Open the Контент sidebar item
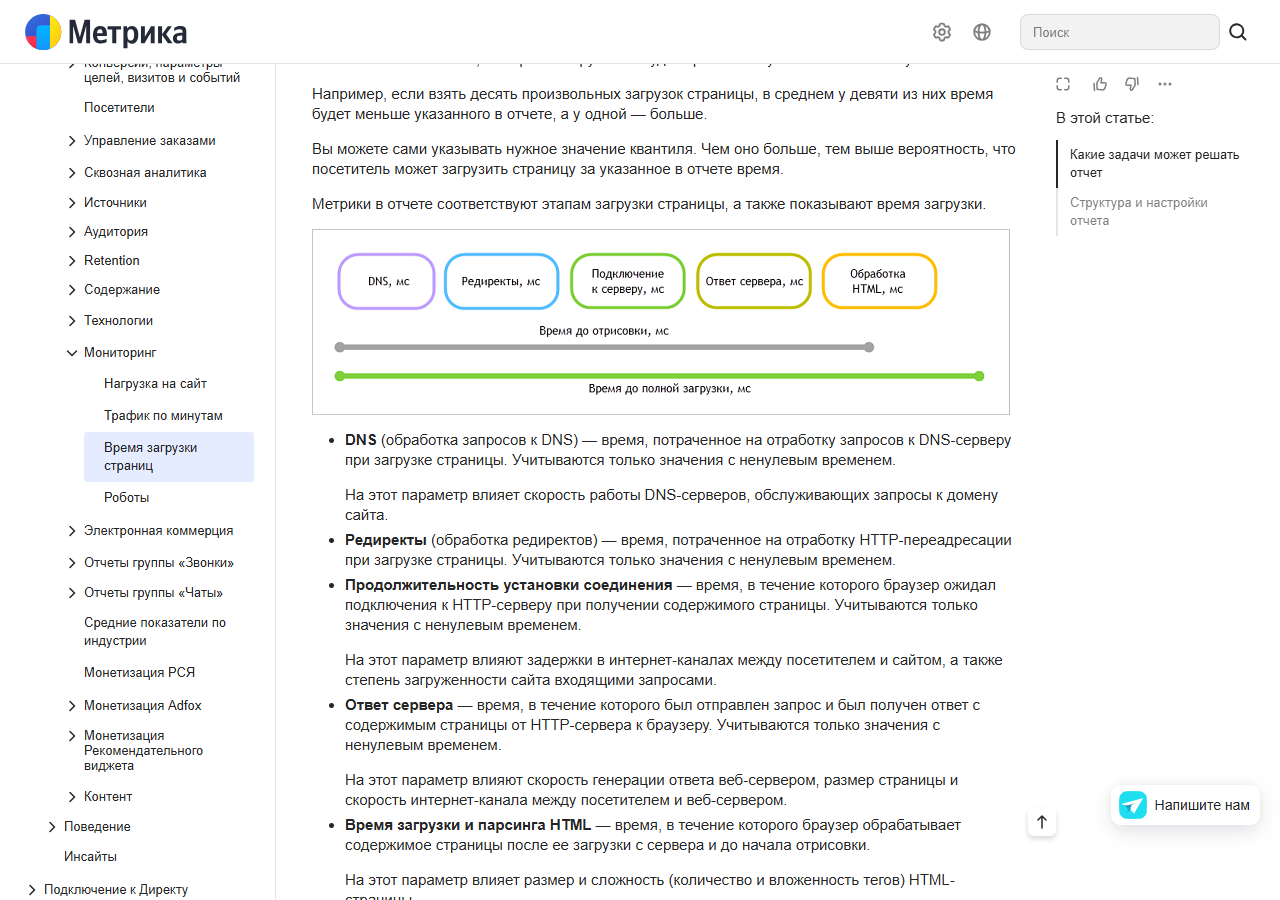 (x=108, y=797)
